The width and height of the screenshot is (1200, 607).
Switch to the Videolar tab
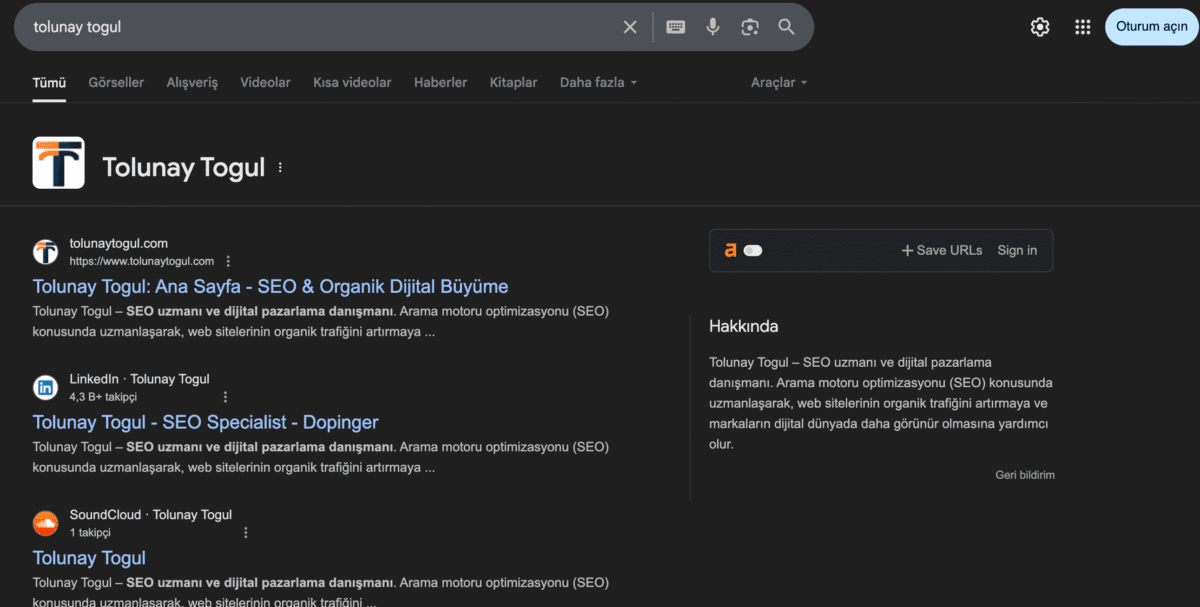point(265,82)
